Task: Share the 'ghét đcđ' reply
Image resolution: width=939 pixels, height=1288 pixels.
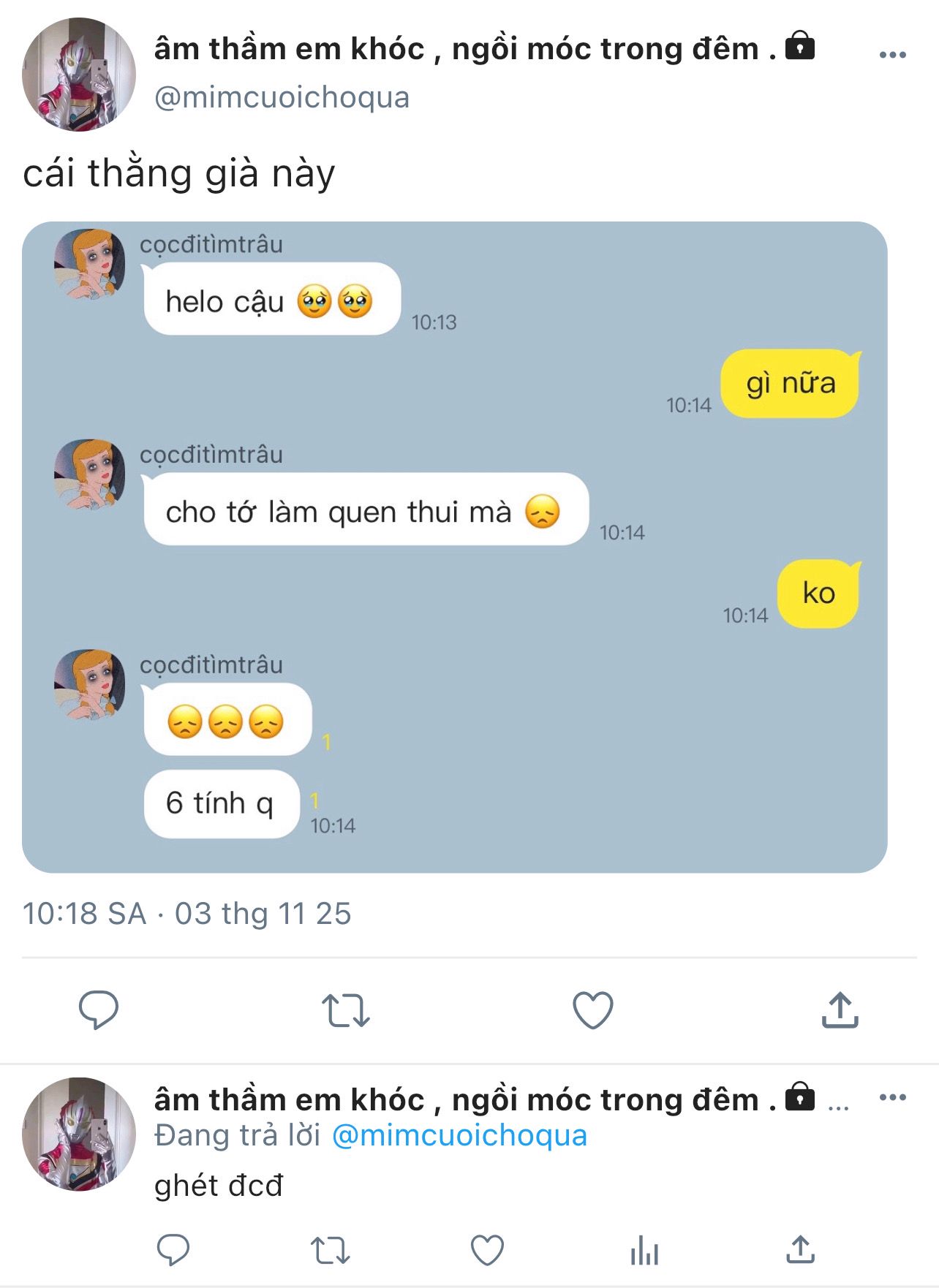Action: click(801, 1249)
